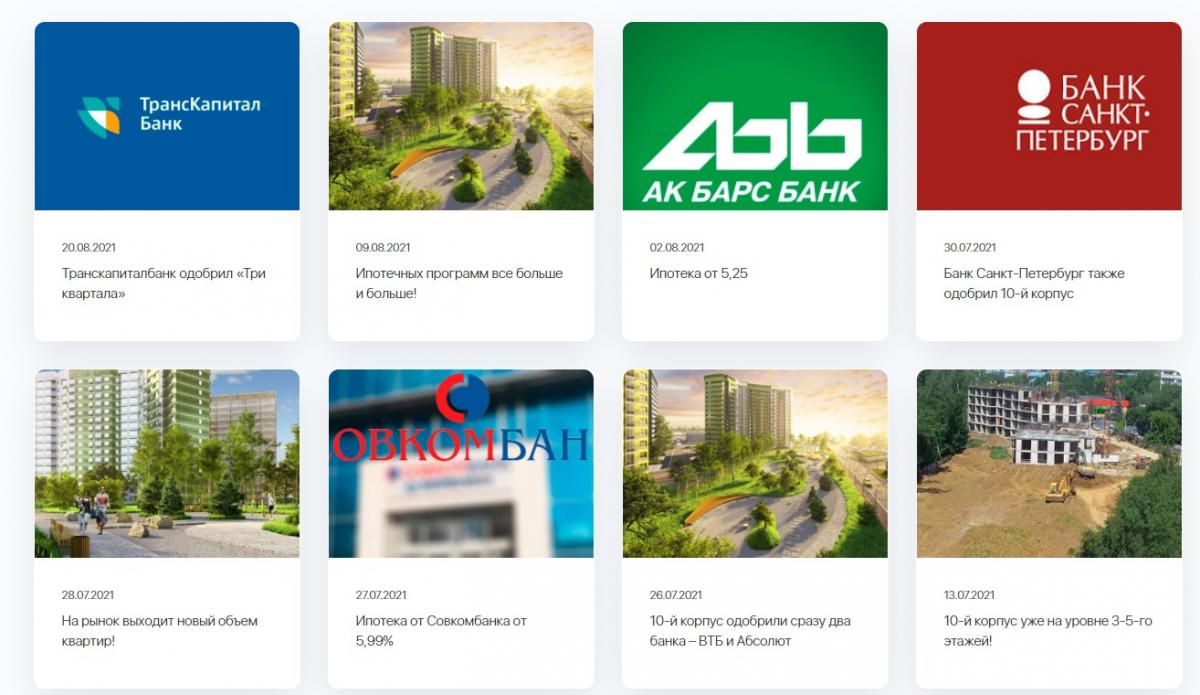Click the construction site photo thumbnail
The image size is (1200, 695).
click(x=1049, y=464)
